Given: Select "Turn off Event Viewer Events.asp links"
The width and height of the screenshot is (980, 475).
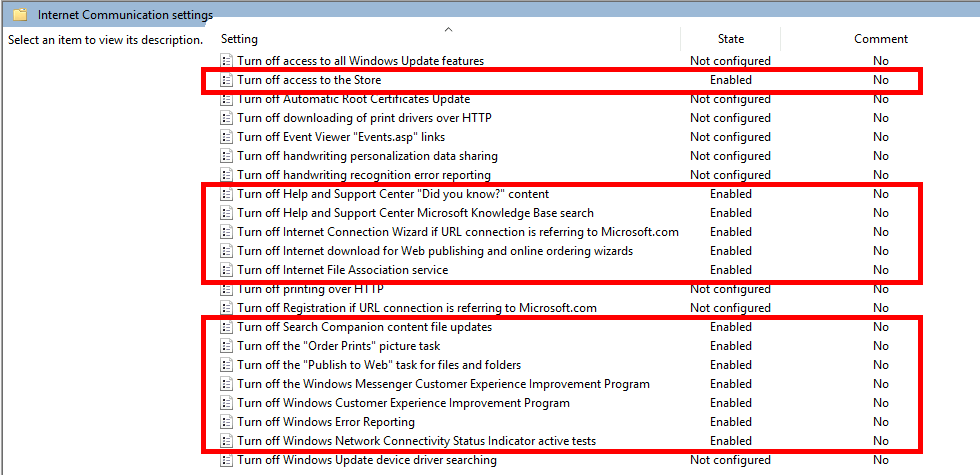Looking at the screenshot, I should click(341, 137).
